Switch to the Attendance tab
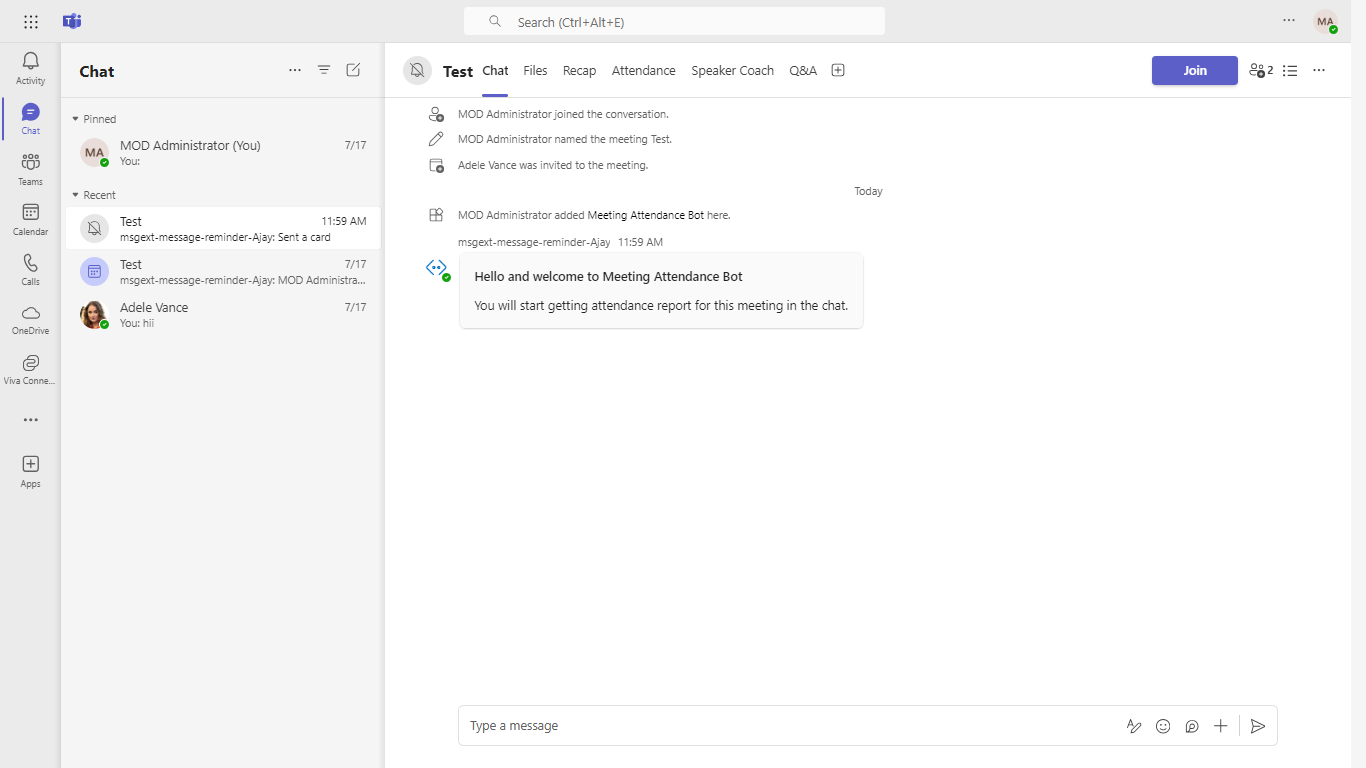This screenshot has width=1366, height=768. point(644,70)
